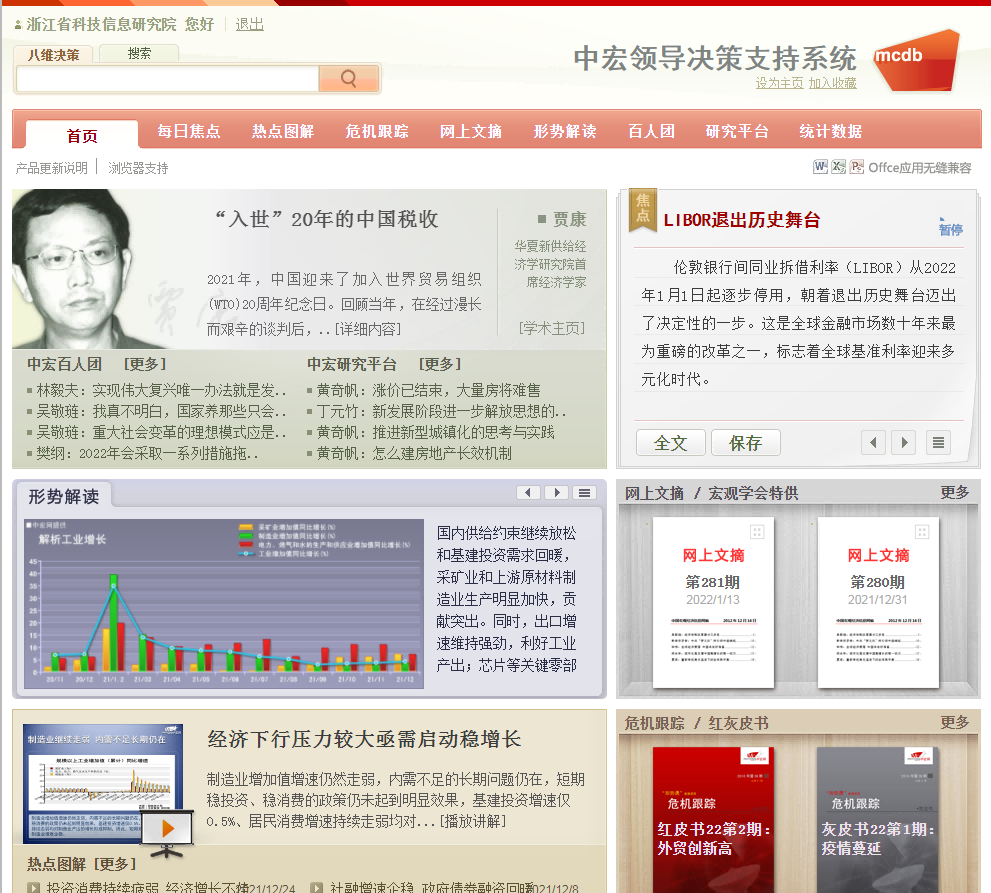This screenshot has height=893, width=991.
Task: Play the economic downturn video lecture
Action: (167, 828)
